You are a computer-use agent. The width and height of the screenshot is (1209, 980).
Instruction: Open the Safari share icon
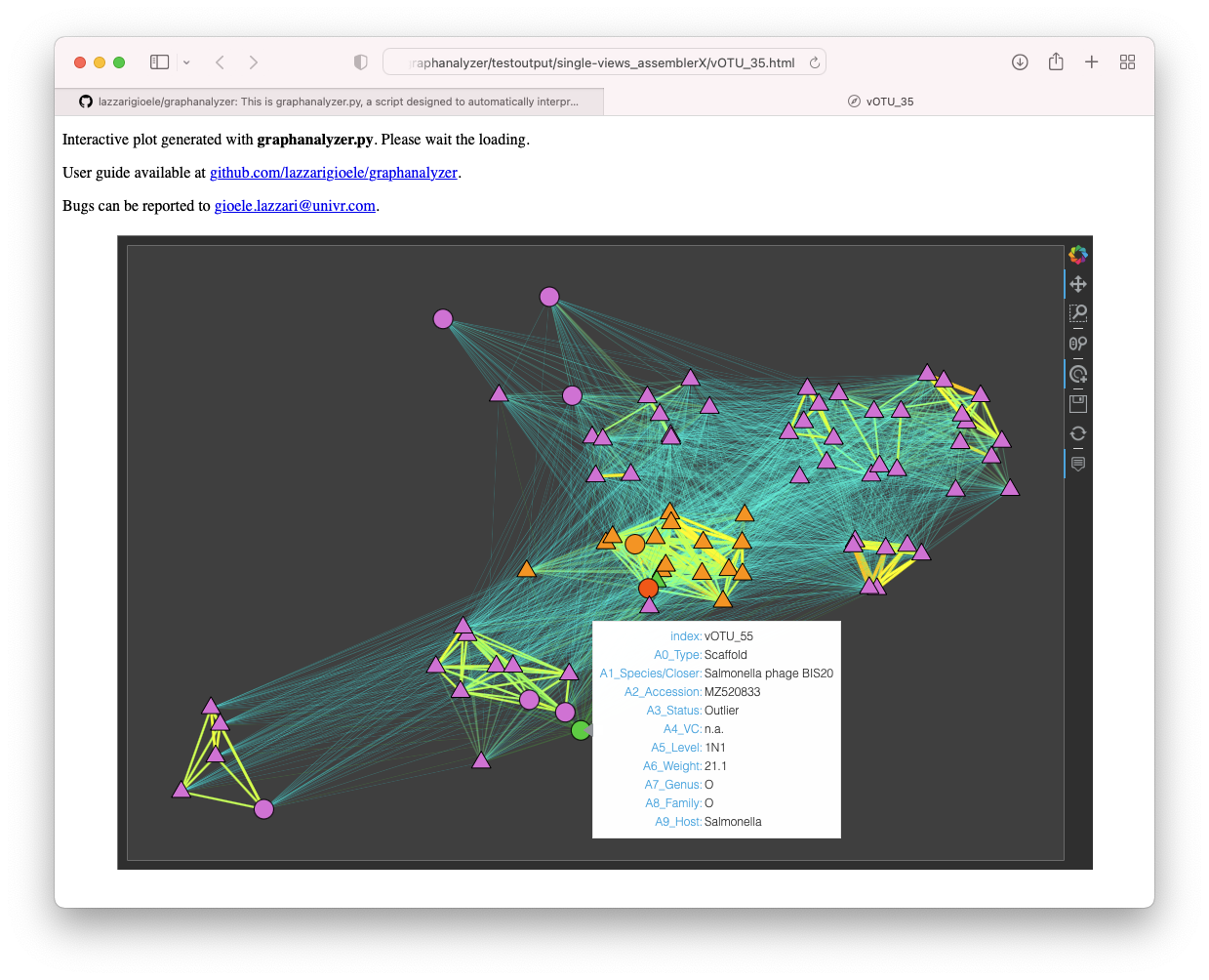tap(1056, 61)
